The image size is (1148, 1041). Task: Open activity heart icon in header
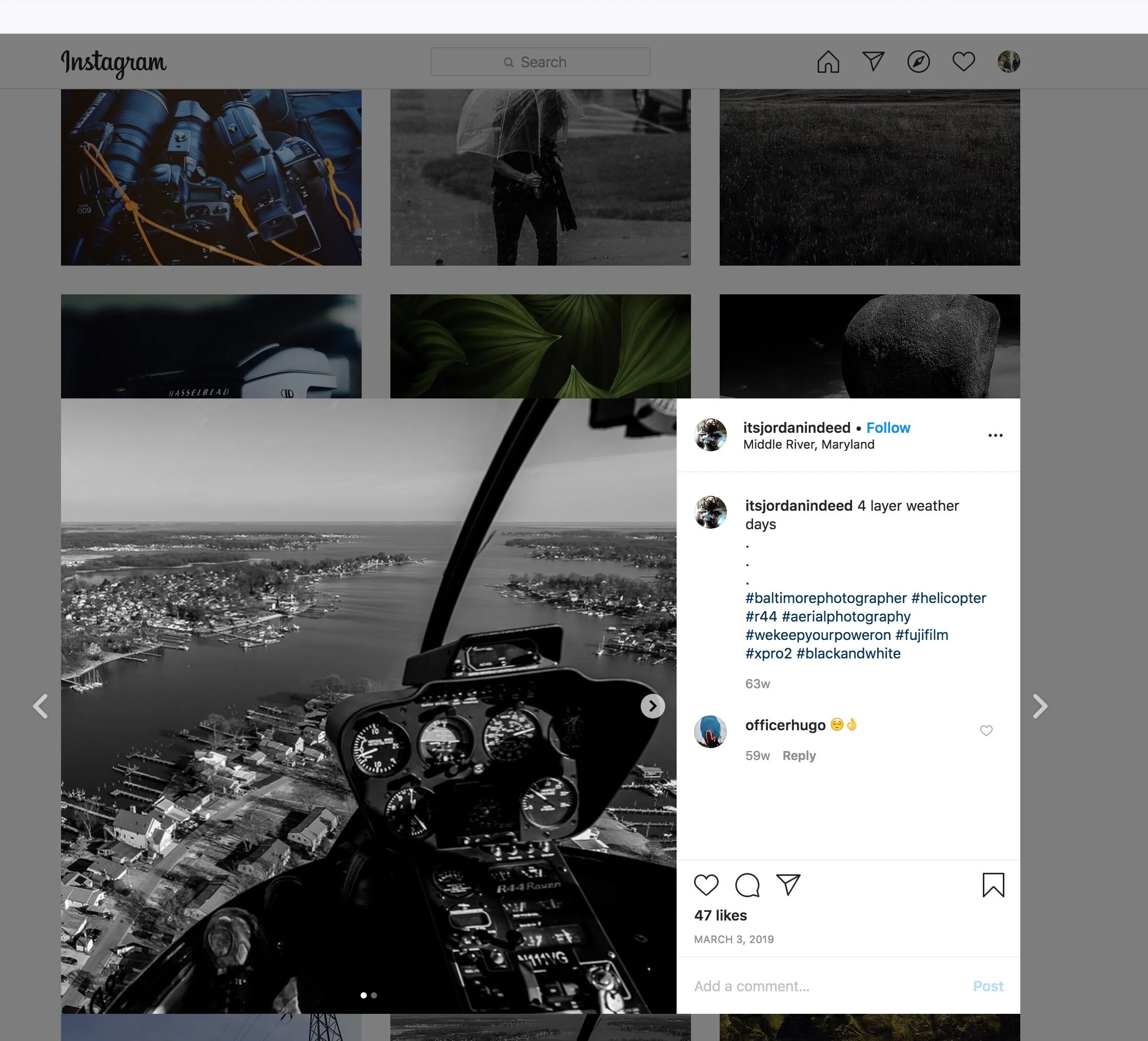pyautogui.click(x=963, y=62)
